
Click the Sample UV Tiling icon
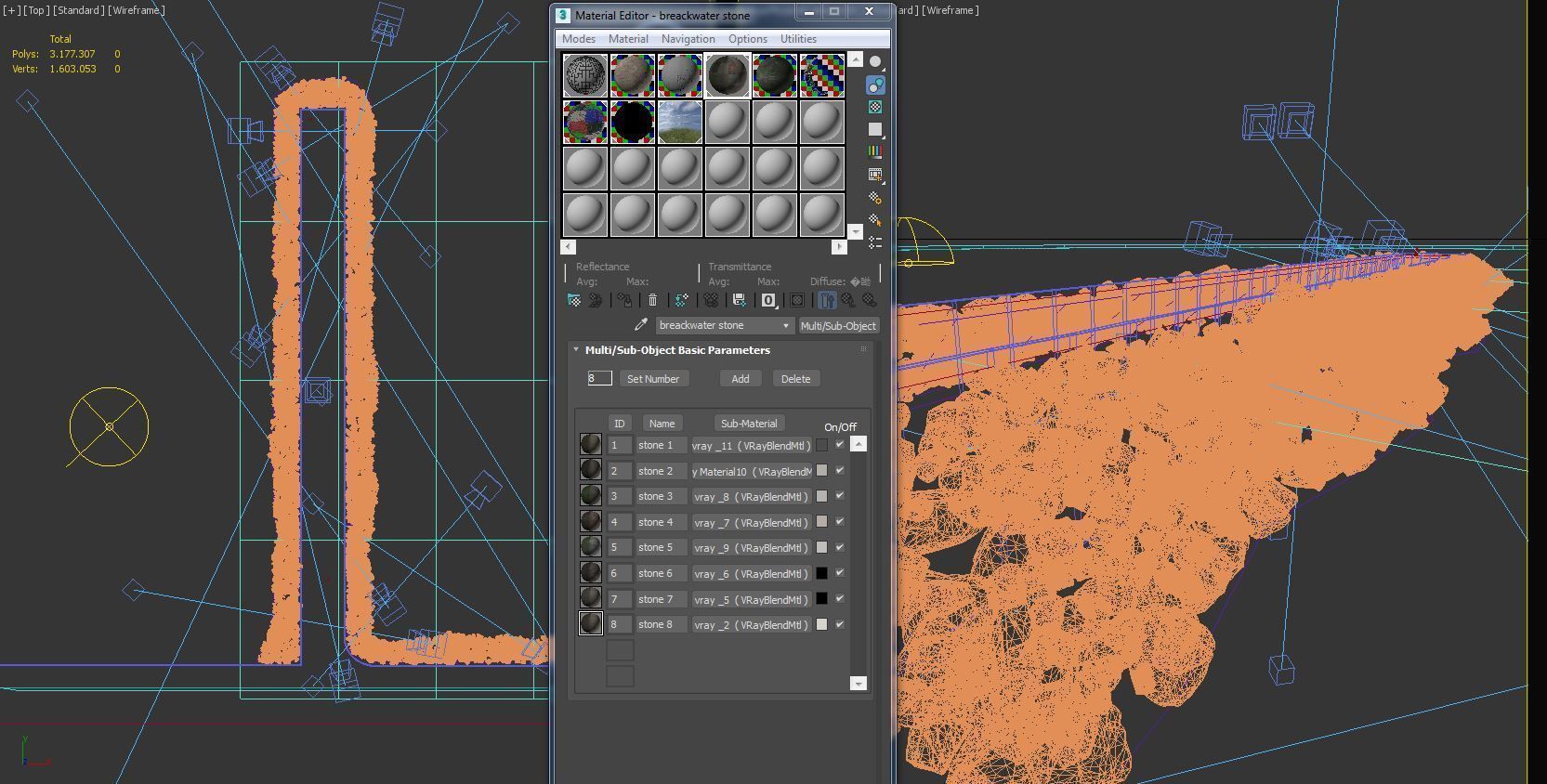[x=875, y=129]
